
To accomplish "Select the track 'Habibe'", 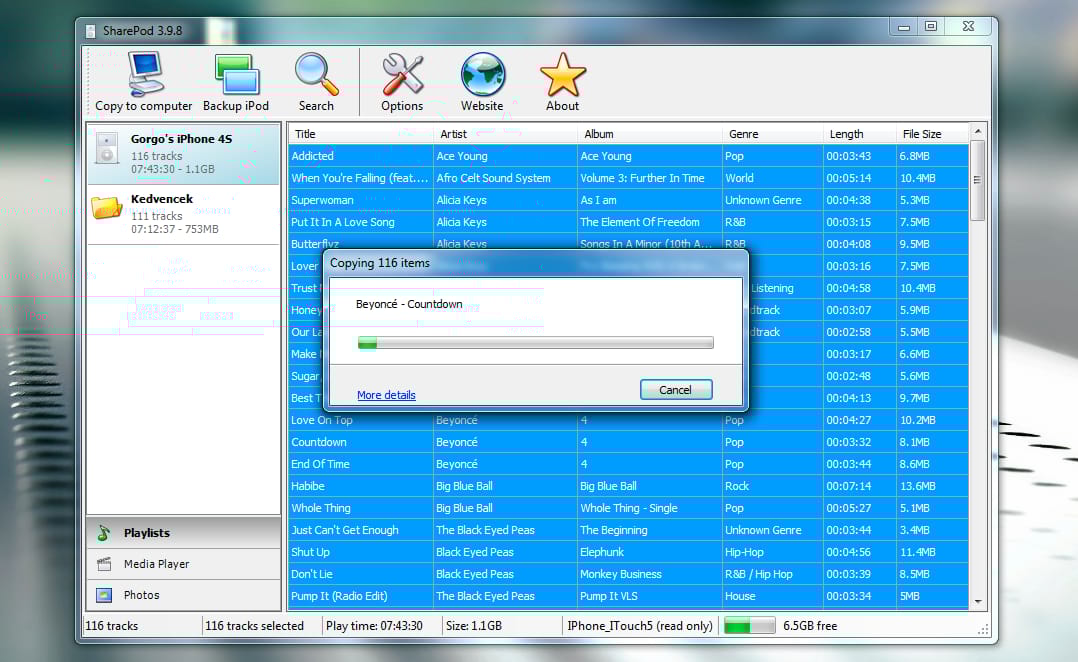I will 308,486.
